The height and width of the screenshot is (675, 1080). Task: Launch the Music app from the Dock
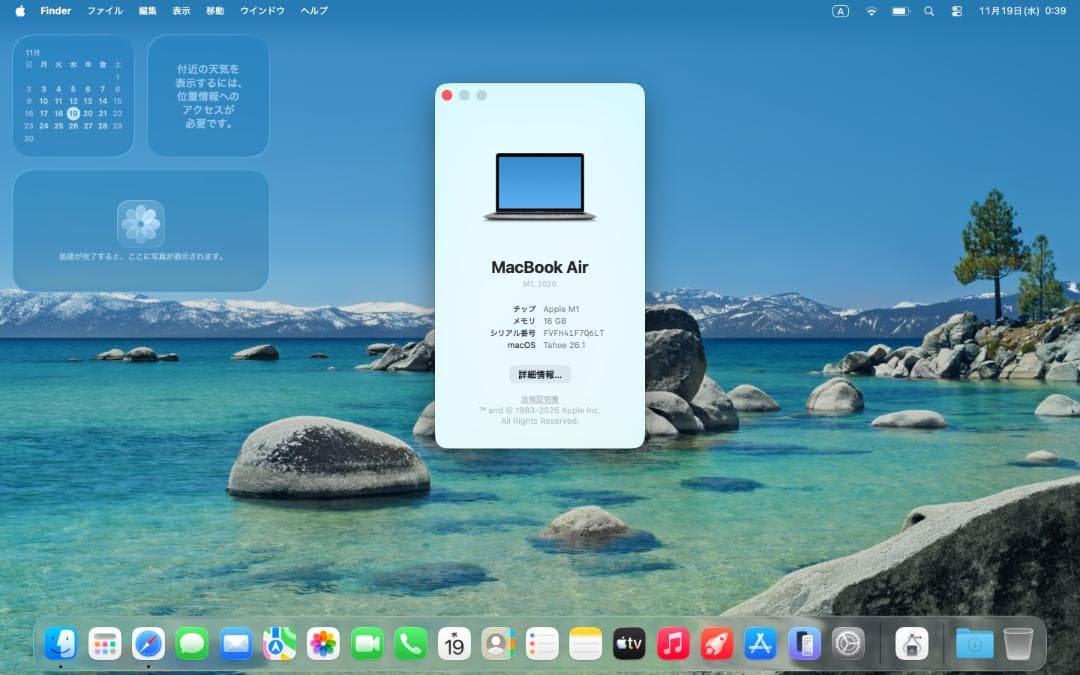pyautogui.click(x=671, y=643)
